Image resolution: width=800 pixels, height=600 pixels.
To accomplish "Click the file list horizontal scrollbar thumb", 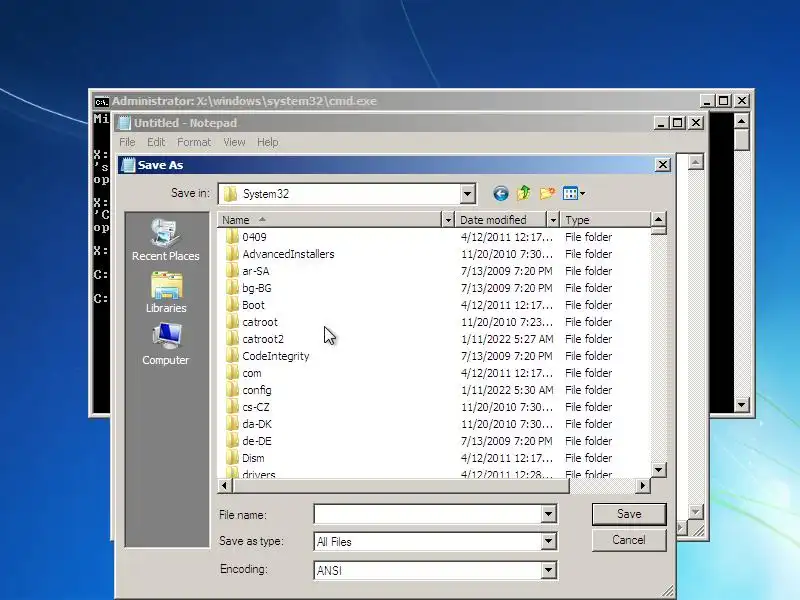I will coord(401,486).
